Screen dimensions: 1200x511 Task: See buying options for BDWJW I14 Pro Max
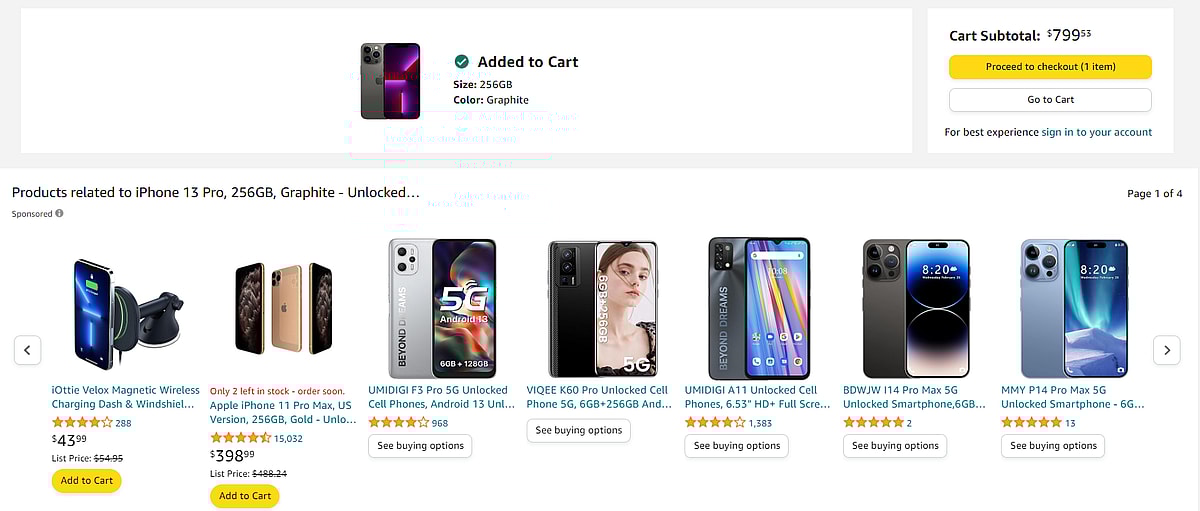(895, 446)
